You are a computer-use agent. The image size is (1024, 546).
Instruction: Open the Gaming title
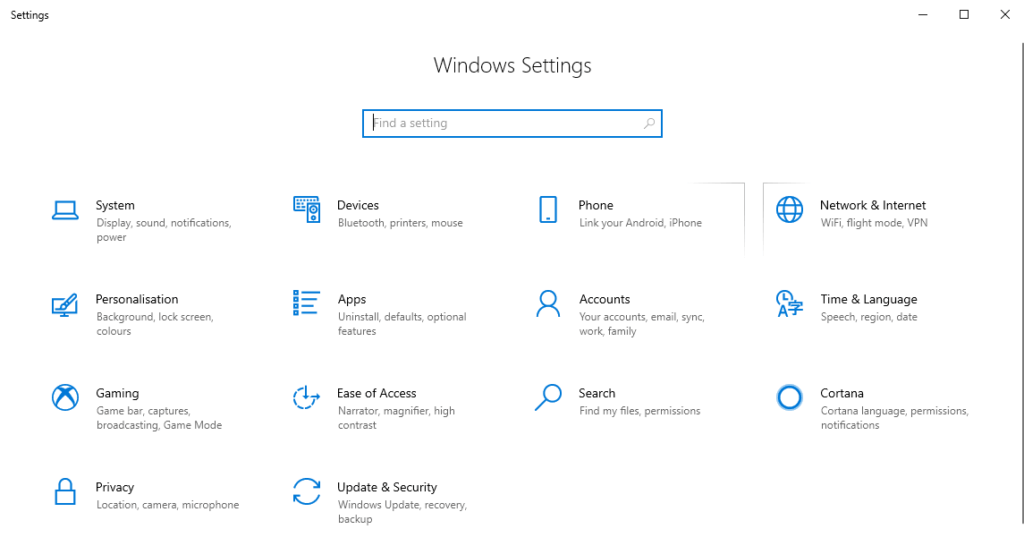point(117,393)
